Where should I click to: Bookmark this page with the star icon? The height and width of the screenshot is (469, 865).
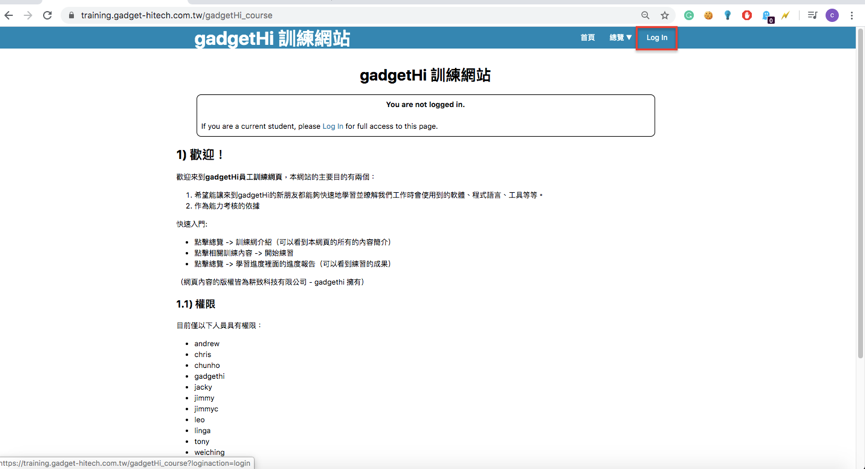pyautogui.click(x=665, y=15)
